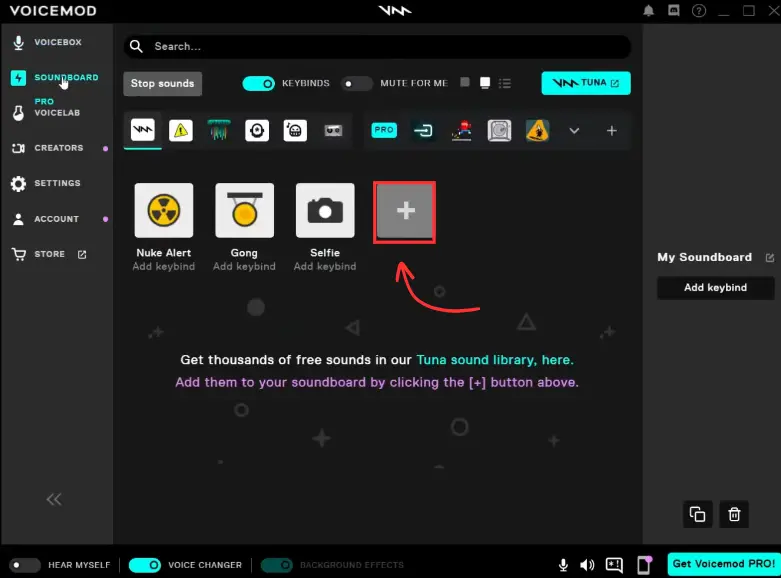Click the Search sounds field
This screenshot has width=781, height=578.
377,46
